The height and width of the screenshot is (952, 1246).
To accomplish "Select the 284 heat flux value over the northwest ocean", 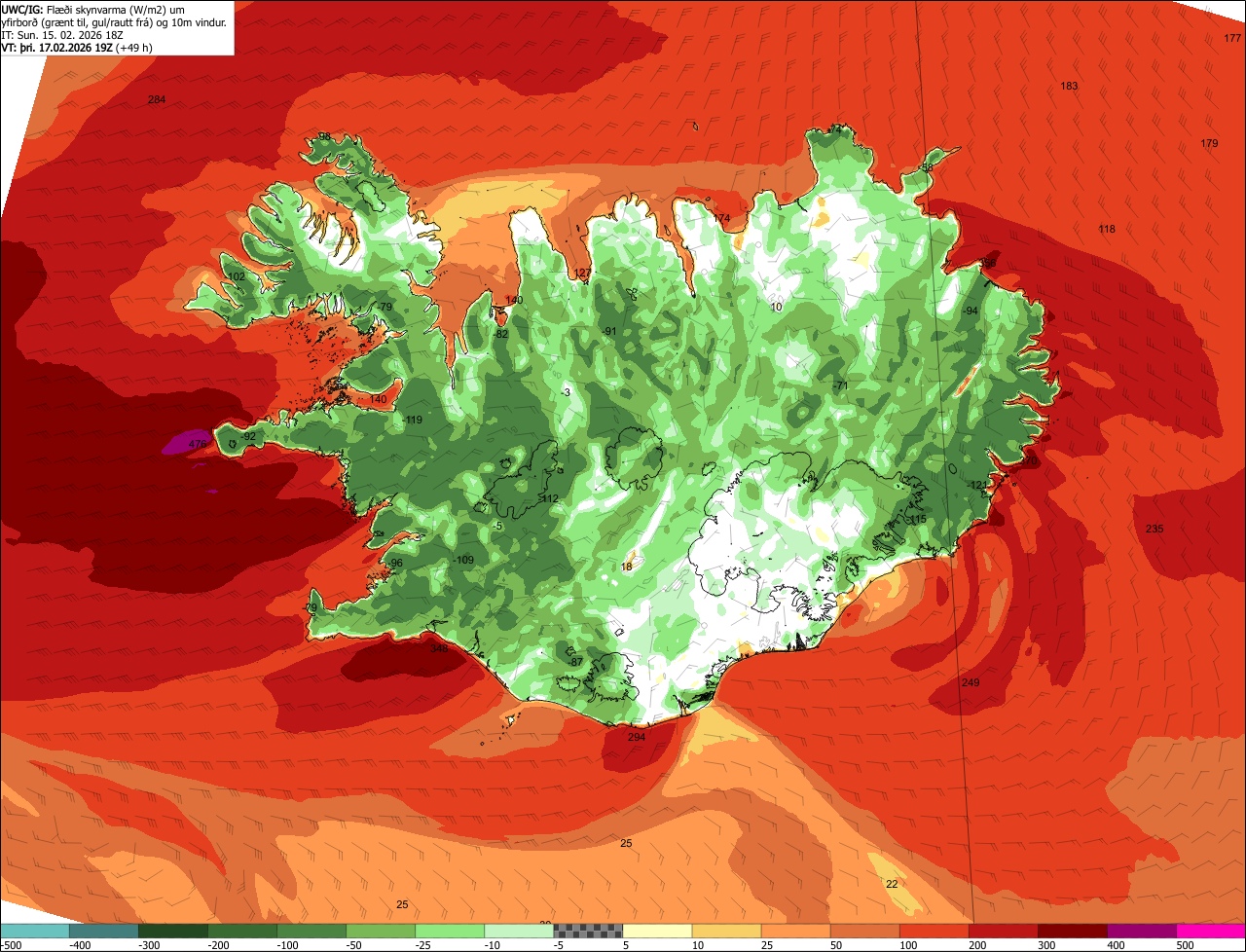I will pyautogui.click(x=157, y=100).
